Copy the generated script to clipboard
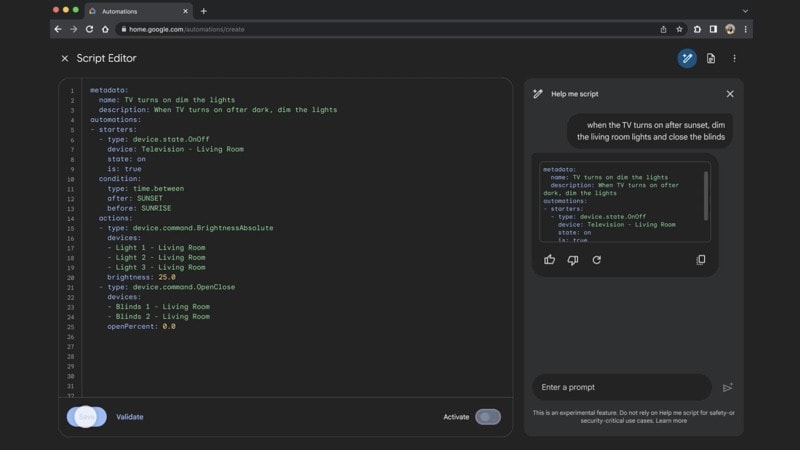Screen dimensions: 800x450 (x=701, y=260)
